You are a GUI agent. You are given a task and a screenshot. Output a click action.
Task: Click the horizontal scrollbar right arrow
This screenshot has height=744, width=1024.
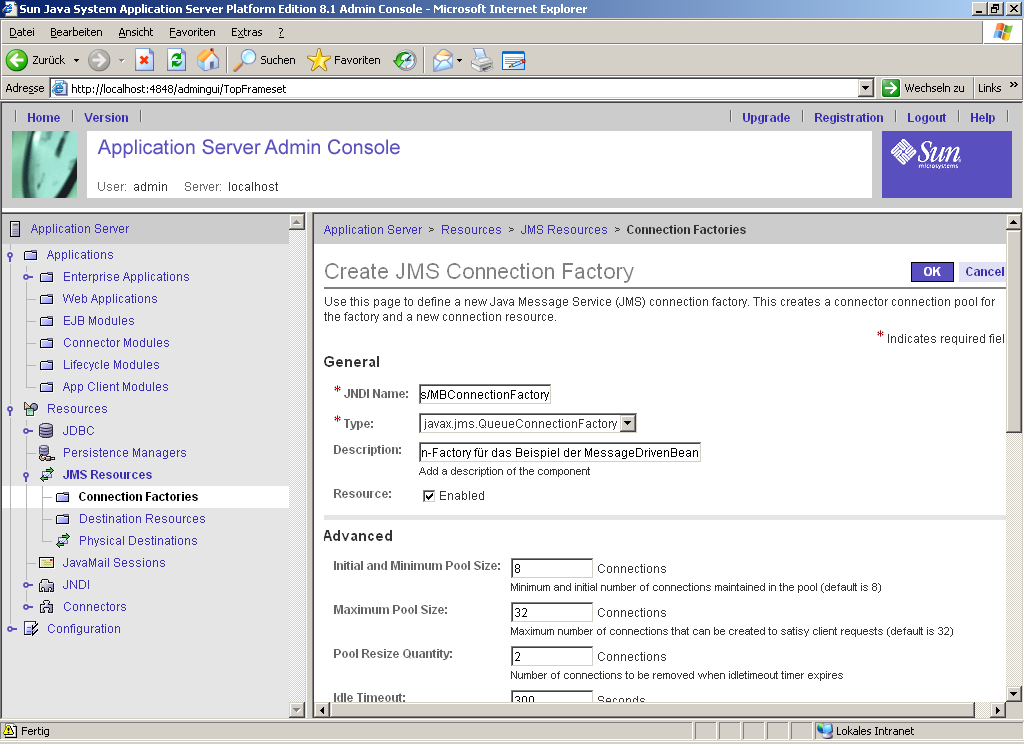pos(997,710)
